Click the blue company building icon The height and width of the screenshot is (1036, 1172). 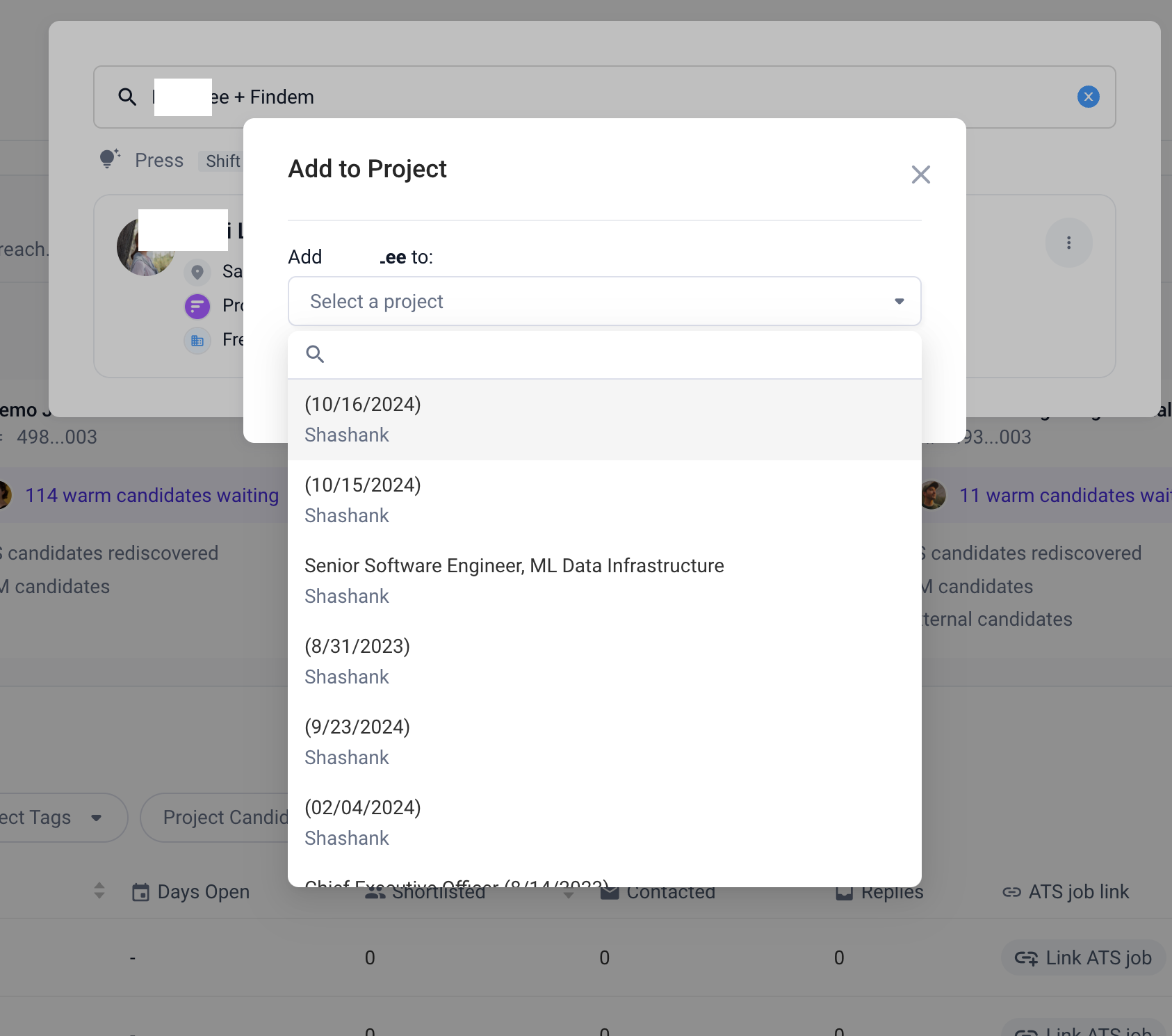coord(197,341)
